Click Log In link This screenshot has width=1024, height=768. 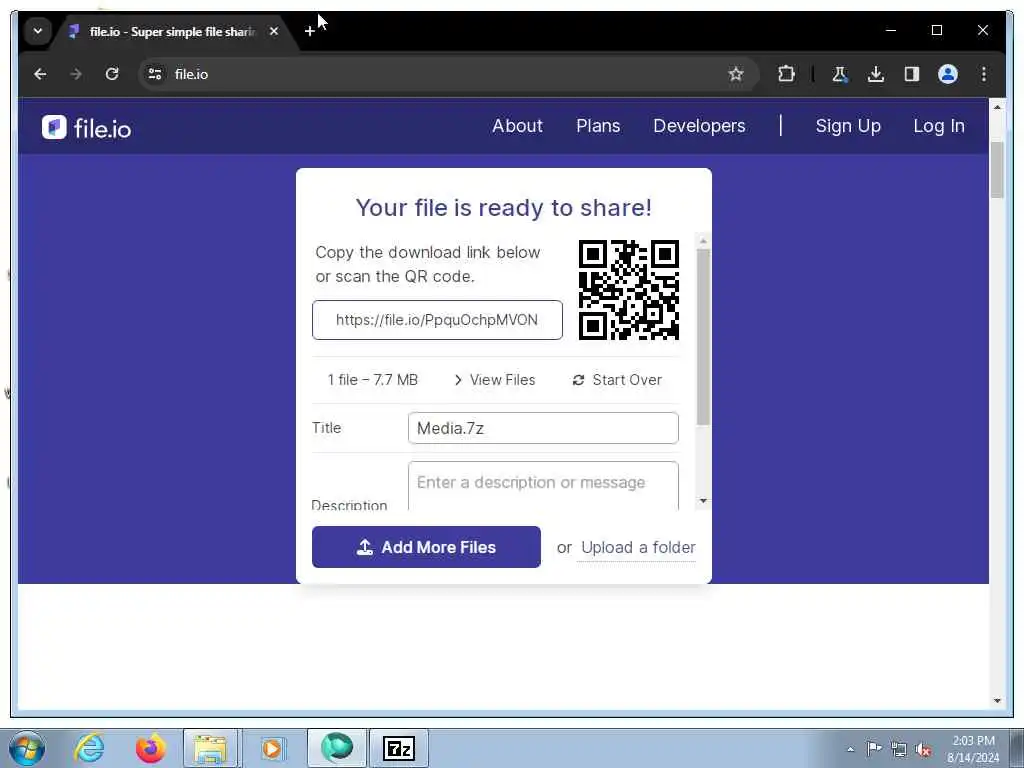tap(938, 126)
